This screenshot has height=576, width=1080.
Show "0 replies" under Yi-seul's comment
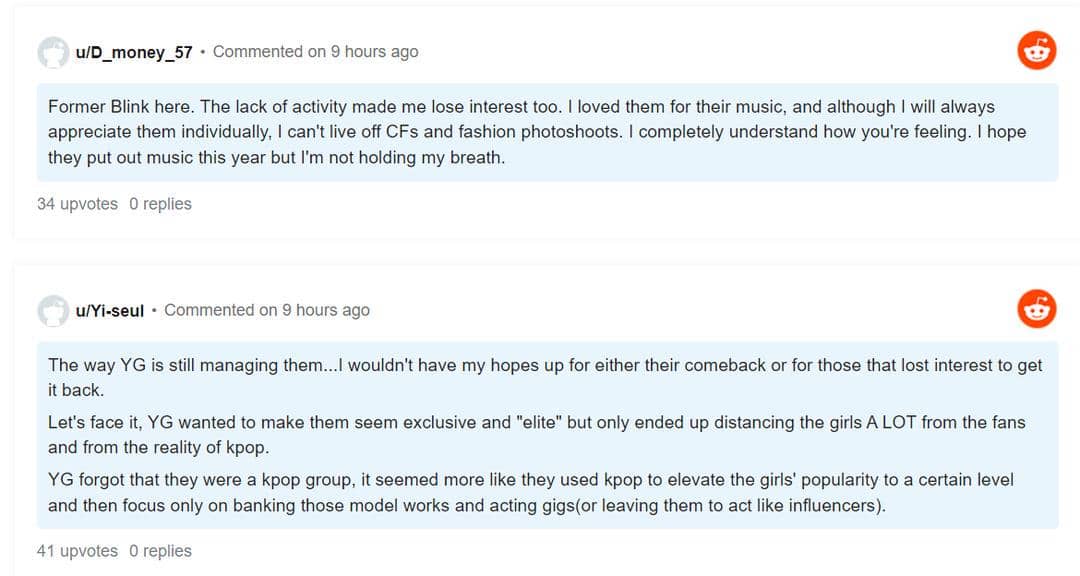click(160, 551)
